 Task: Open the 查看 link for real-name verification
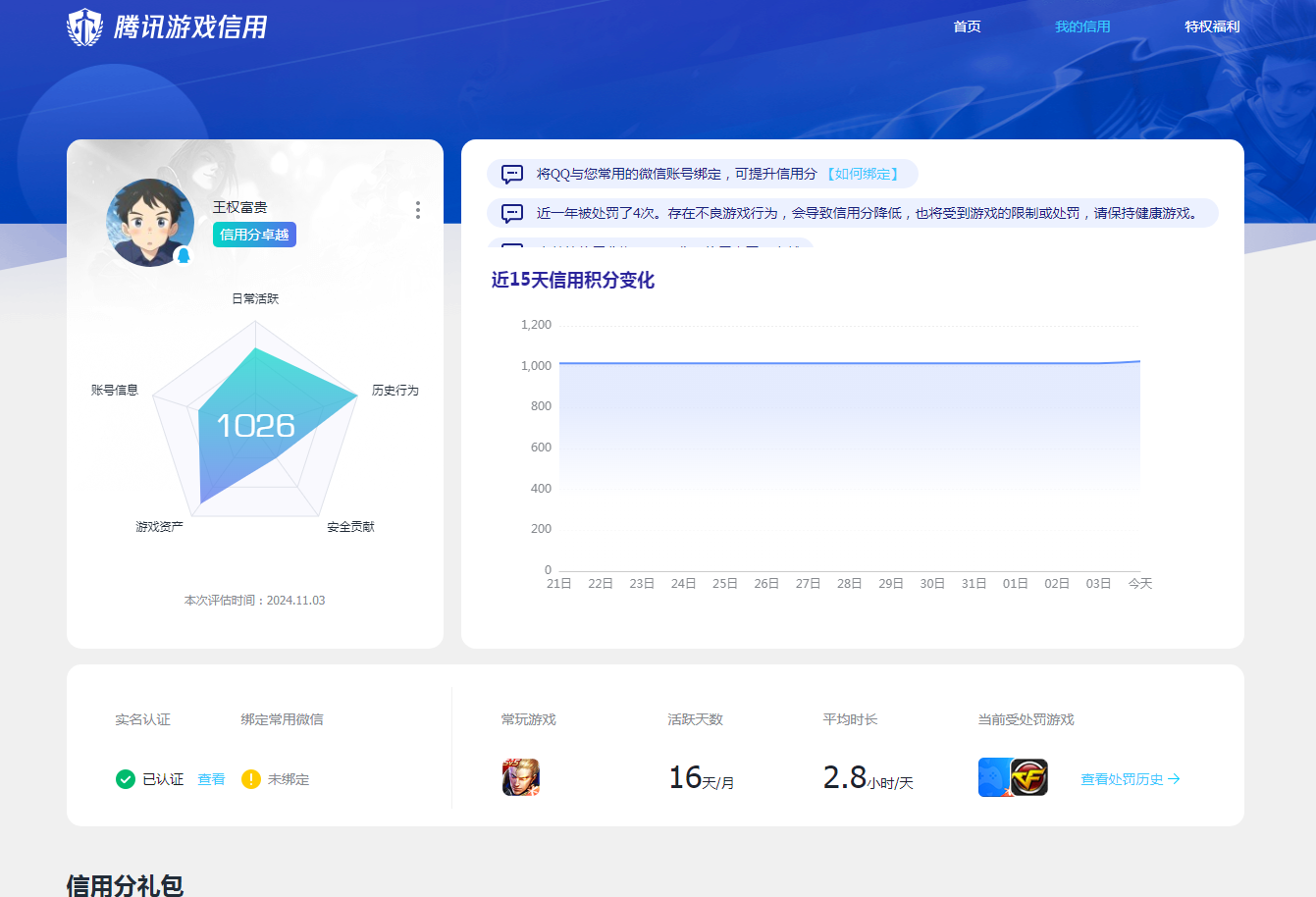tap(211, 779)
